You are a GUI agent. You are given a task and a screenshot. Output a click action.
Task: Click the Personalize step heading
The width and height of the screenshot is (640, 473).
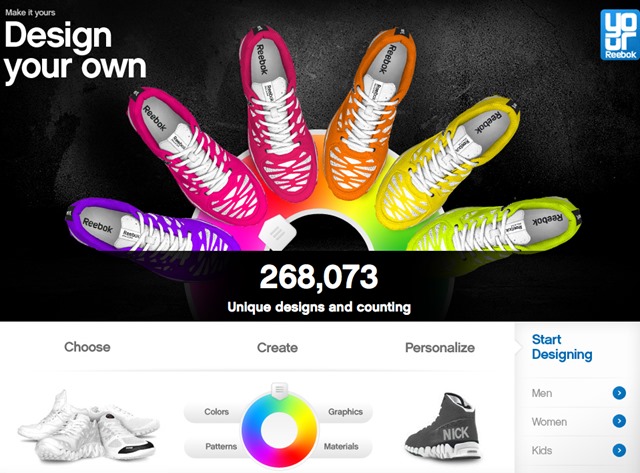[440, 348]
